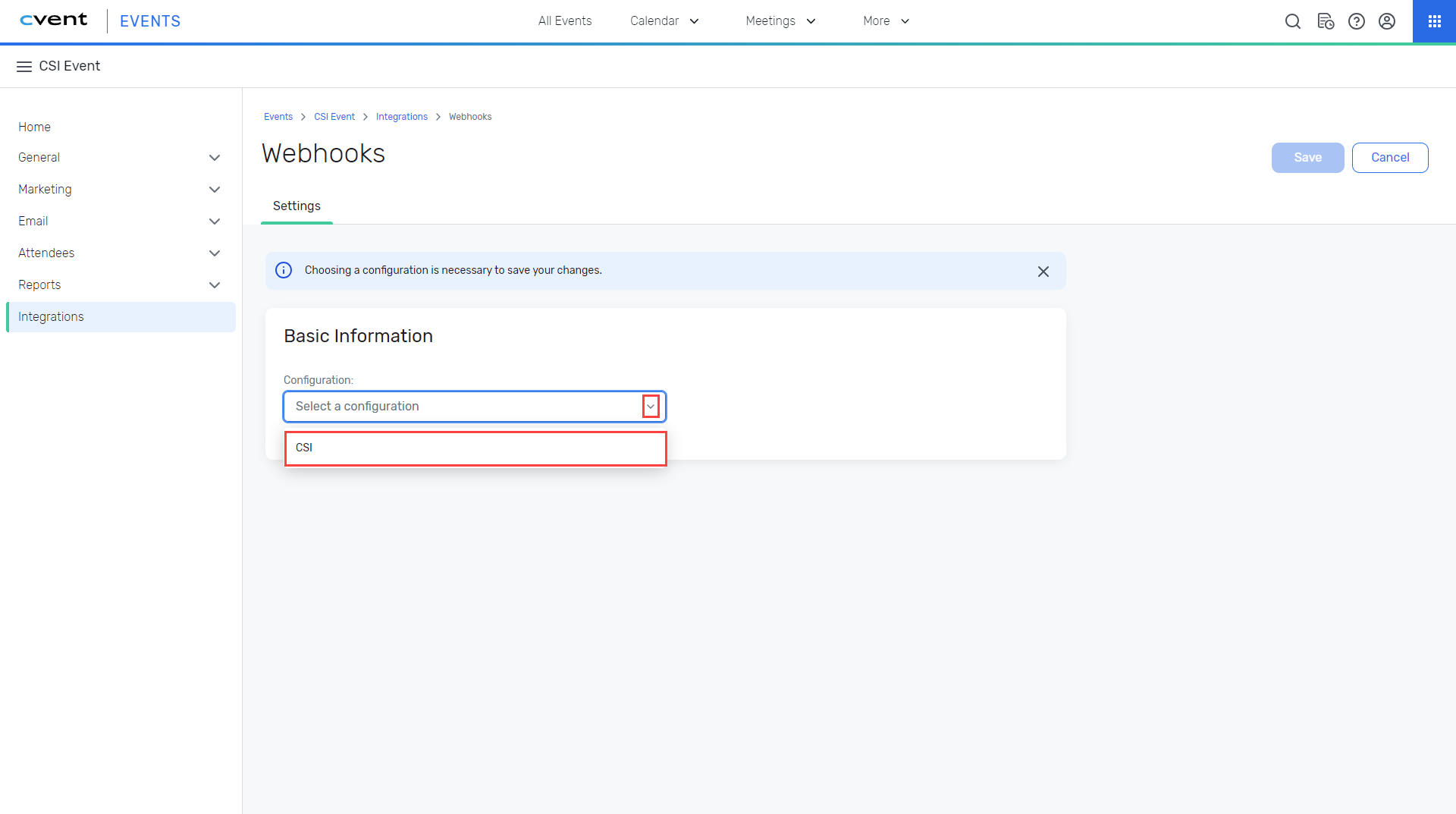1456x814 pixels.
Task: Click the Select a configuration field
Action: (463, 407)
